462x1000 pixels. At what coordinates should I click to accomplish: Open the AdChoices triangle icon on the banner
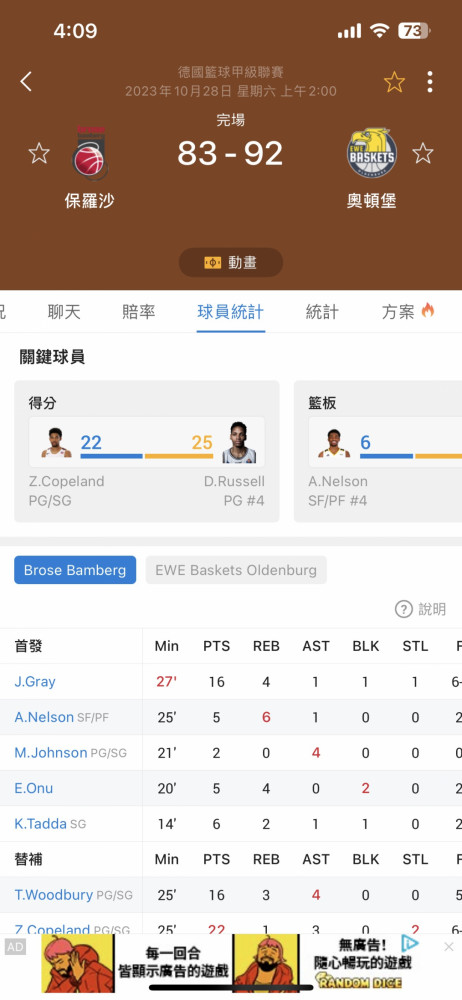click(x=410, y=943)
